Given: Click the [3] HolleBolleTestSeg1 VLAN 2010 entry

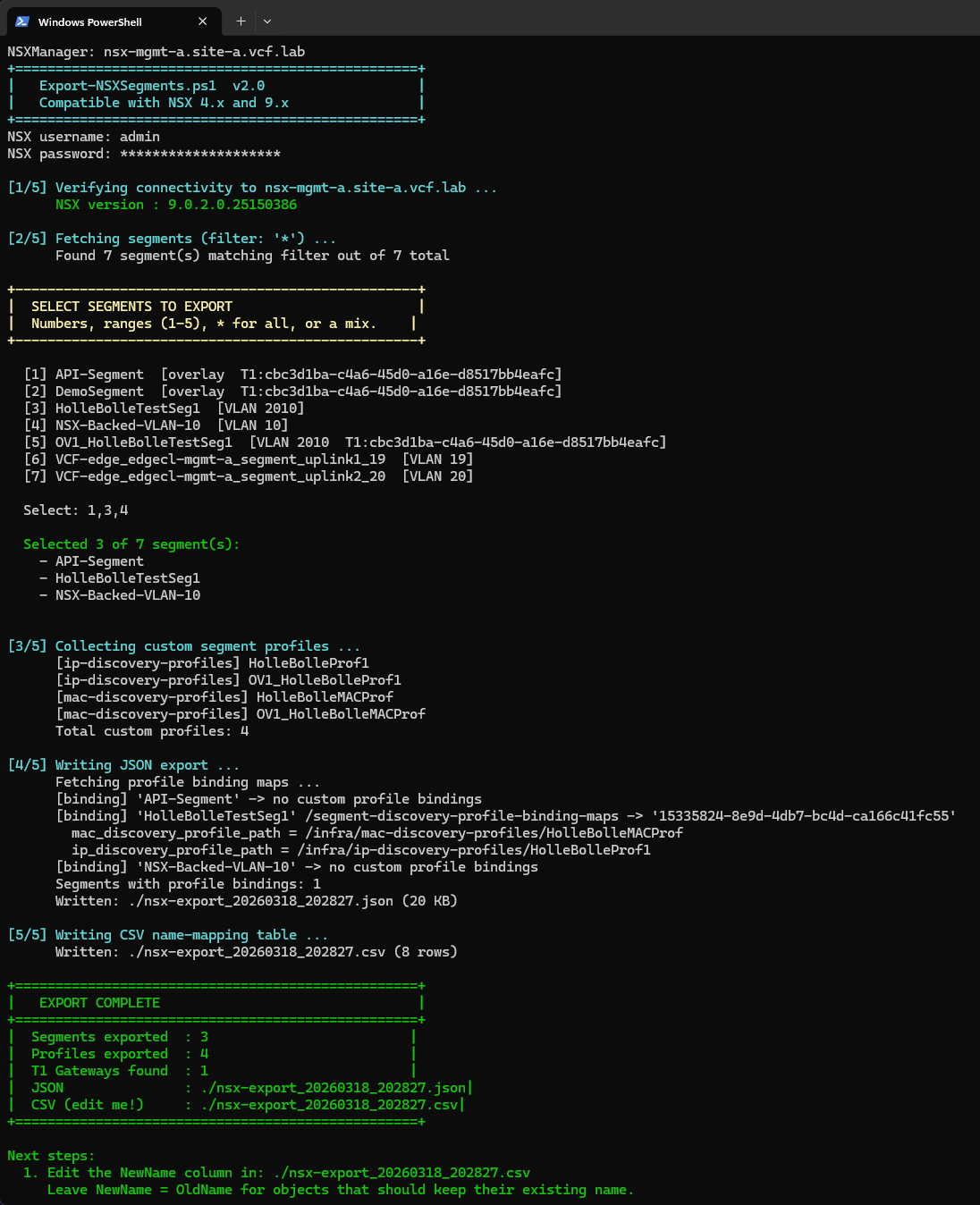Looking at the screenshot, I should [x=164, y=409].
